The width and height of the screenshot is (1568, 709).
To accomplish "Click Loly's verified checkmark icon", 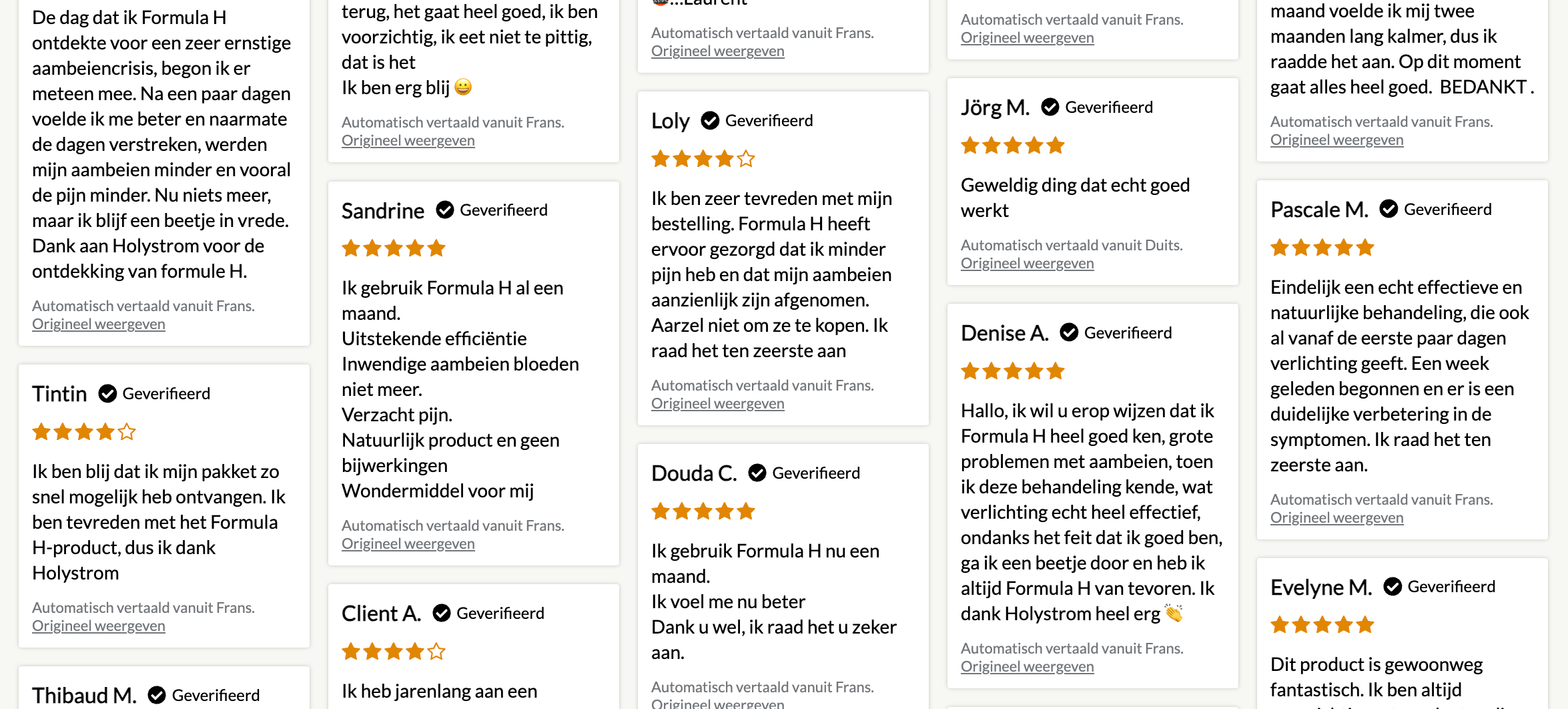I will pyautogui.click(x=710, y=121).
